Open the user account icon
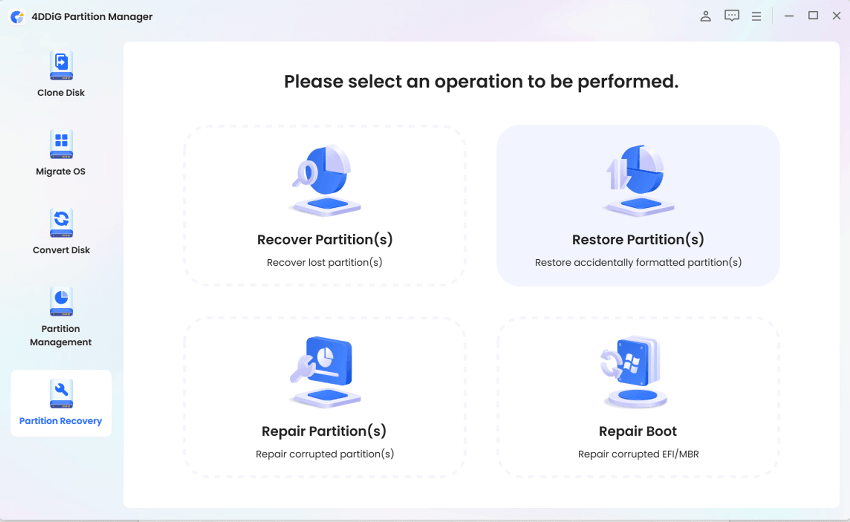This screenshot has height=522, width=850. coord(706,16)
